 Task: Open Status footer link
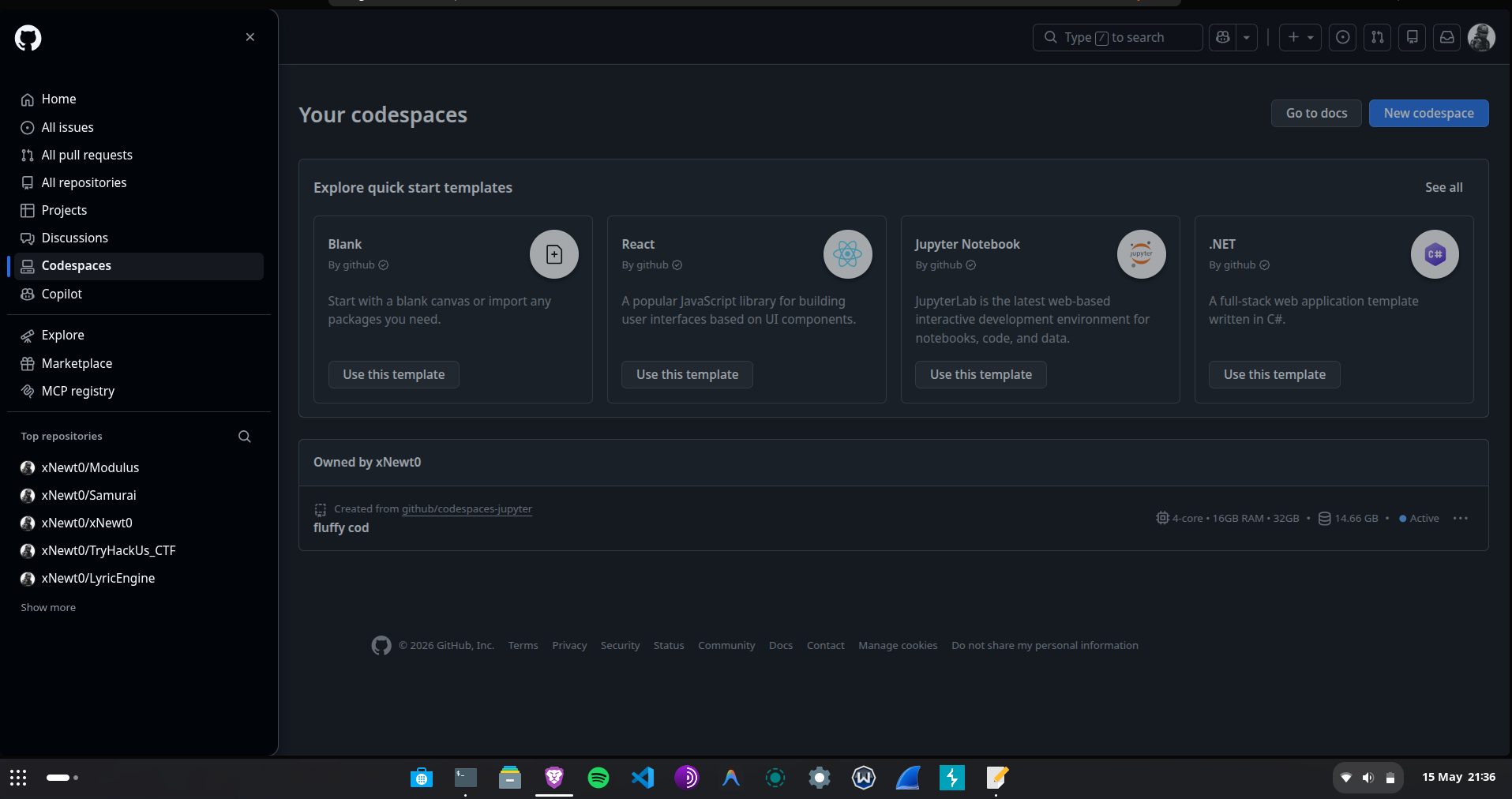point(669,646)
